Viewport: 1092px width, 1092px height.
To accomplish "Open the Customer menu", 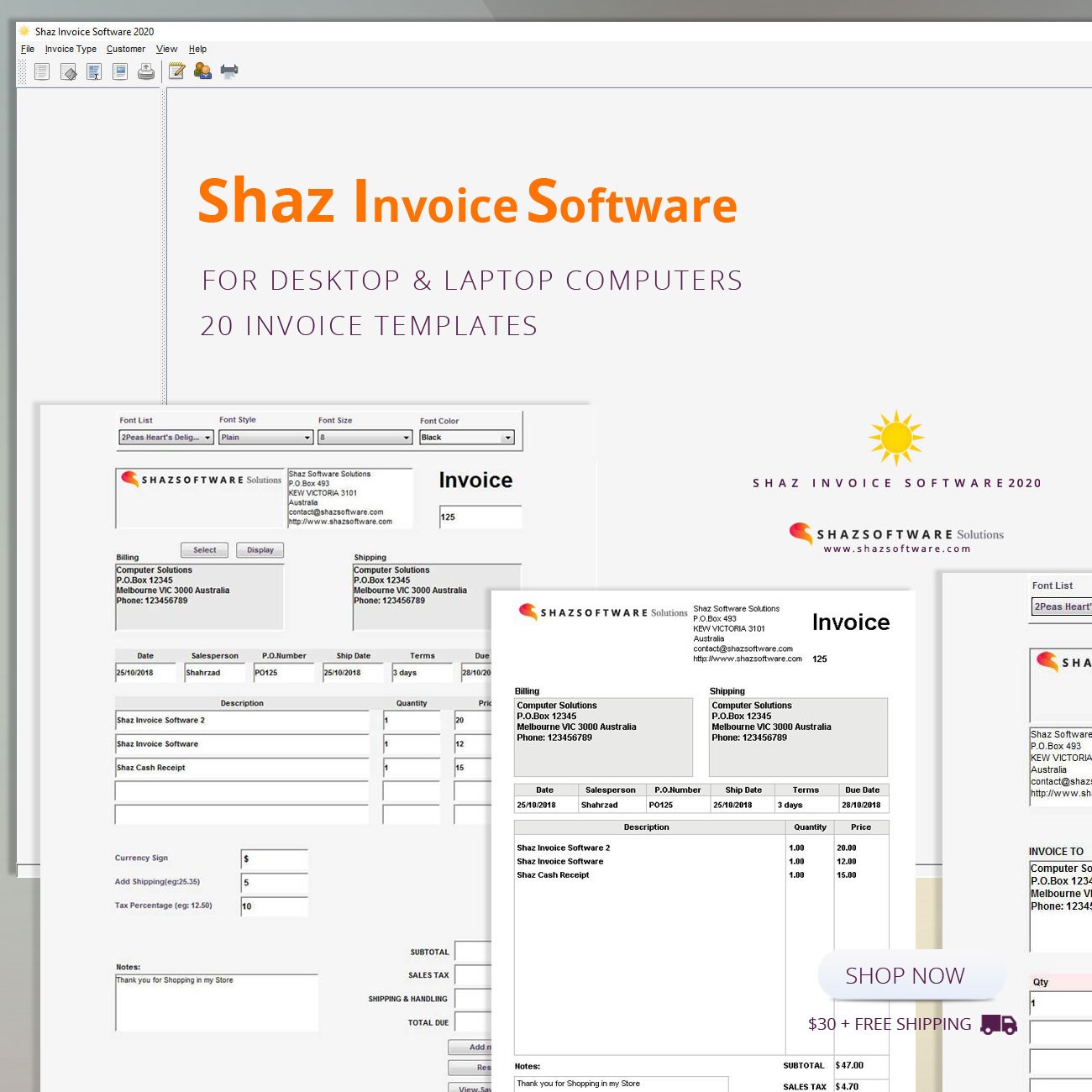I will coord(126,49).
